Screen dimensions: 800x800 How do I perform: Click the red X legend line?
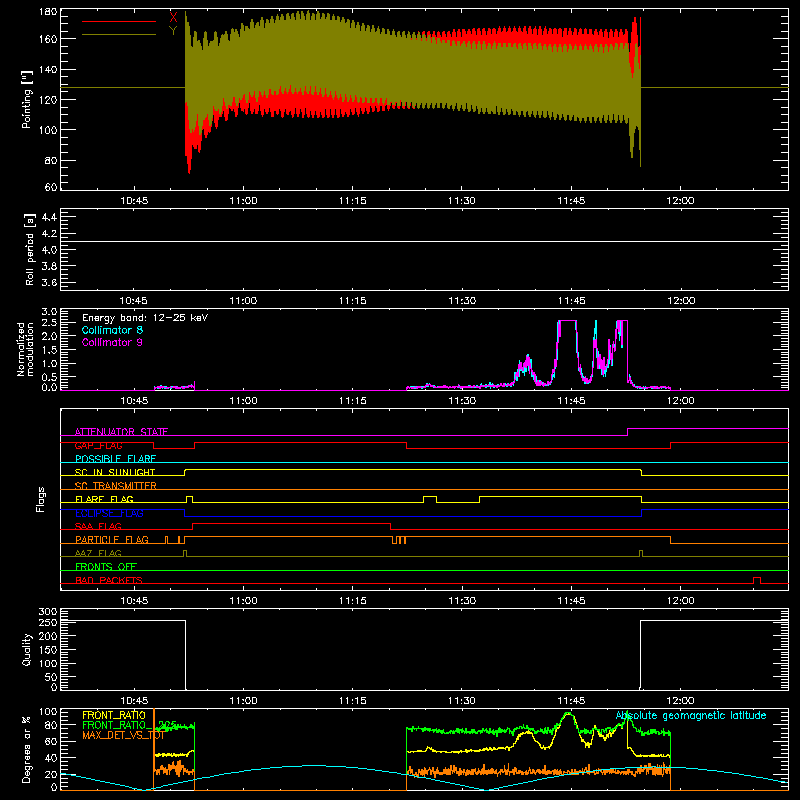118,21
